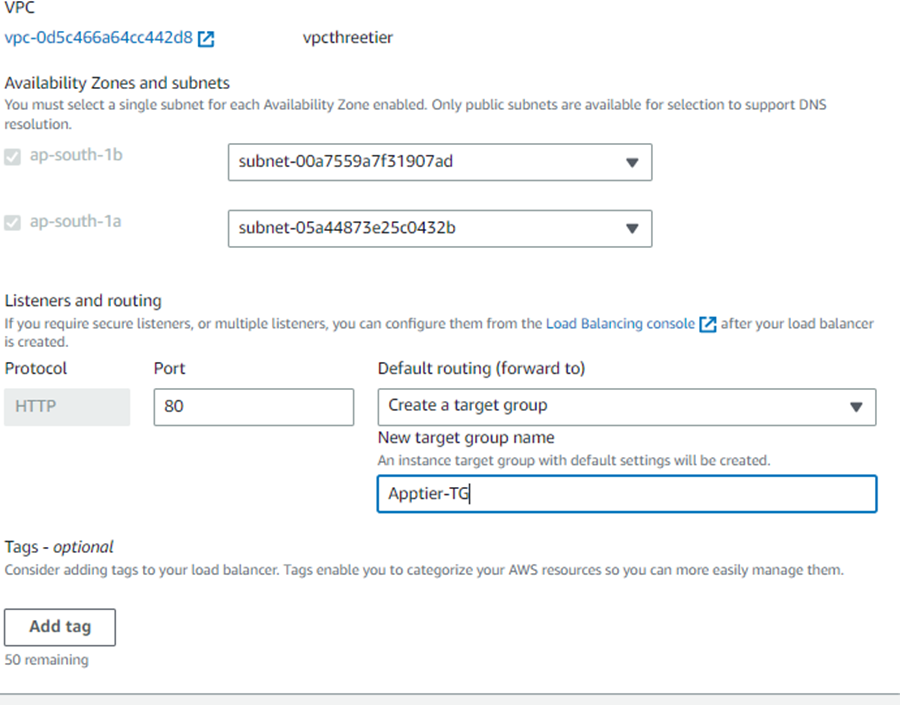Select the vpcthreetier VPC name label
The width and height of the screenshot is (900, 705).
(347, 38)
